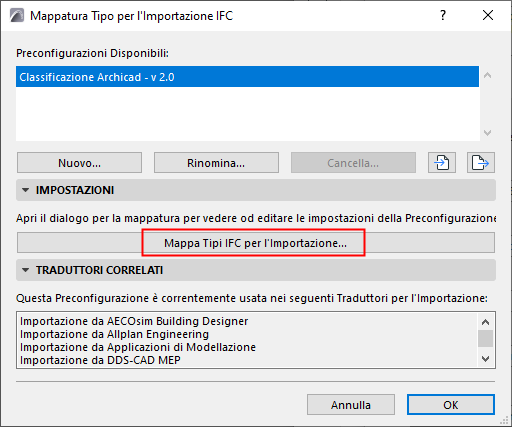Open Mappa Tipi IFC per l'Importazione

256,243
